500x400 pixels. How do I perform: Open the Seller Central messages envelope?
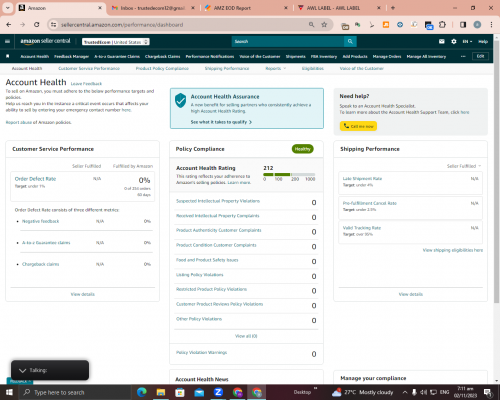(x=442, y=41)
